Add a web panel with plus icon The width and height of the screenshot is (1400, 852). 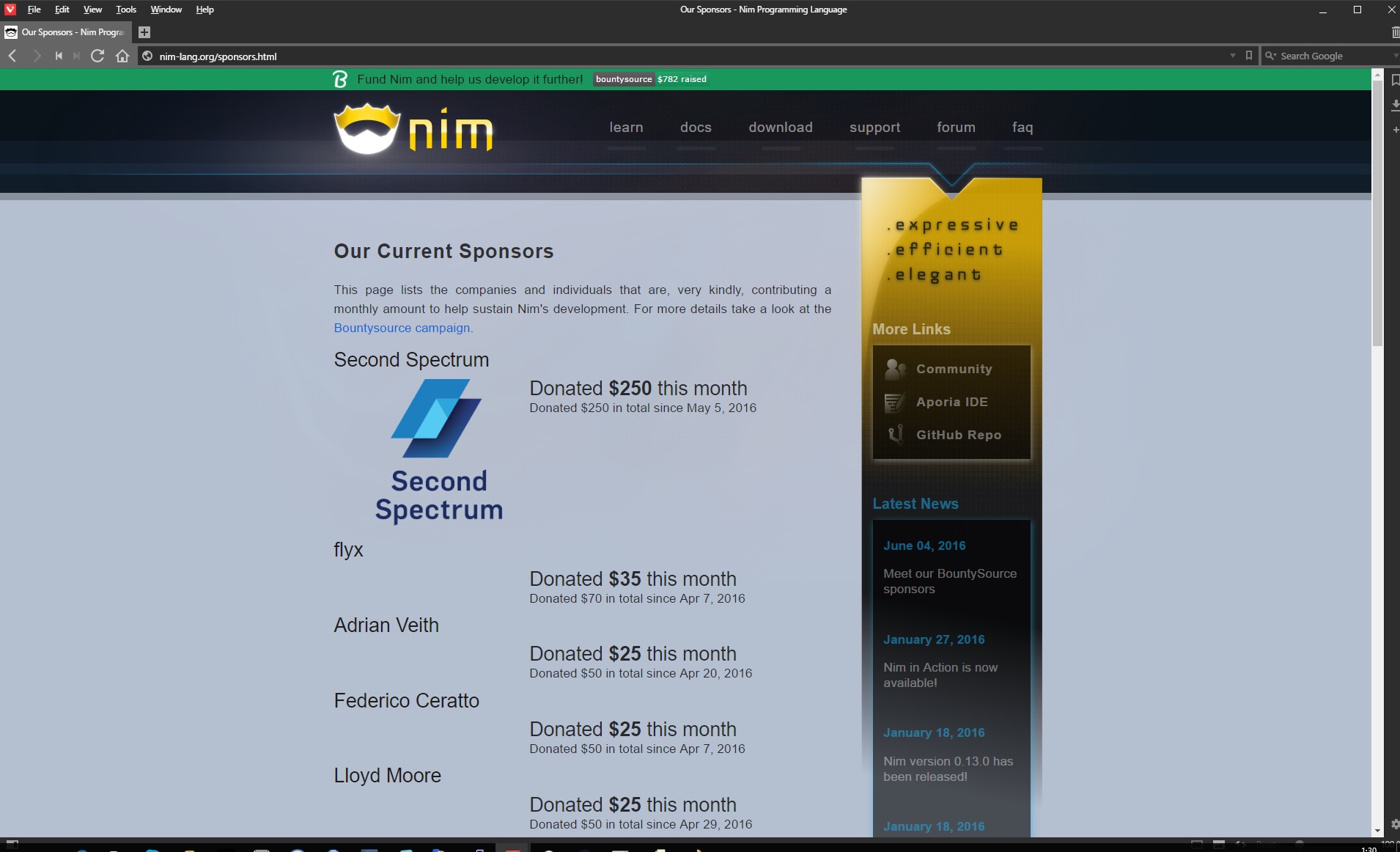point(1396,130)
